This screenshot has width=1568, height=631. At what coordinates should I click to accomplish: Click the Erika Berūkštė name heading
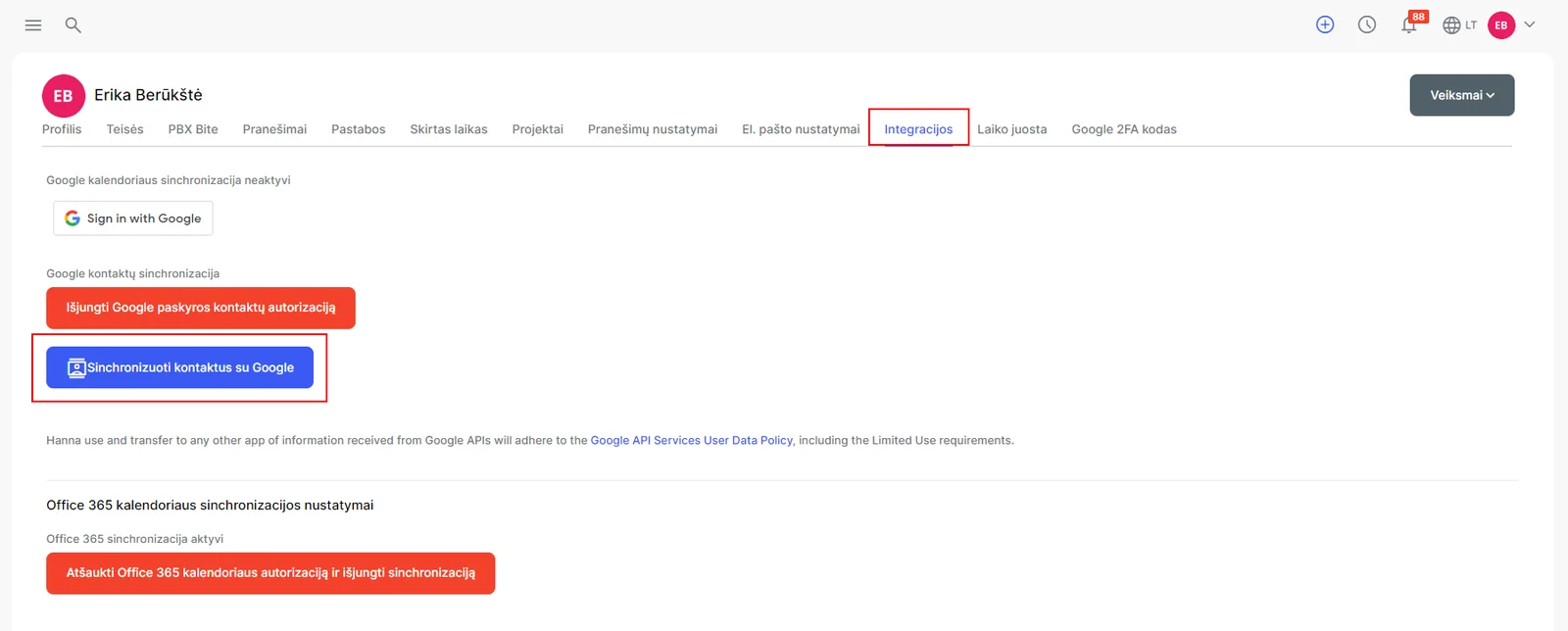coord(148,95)
